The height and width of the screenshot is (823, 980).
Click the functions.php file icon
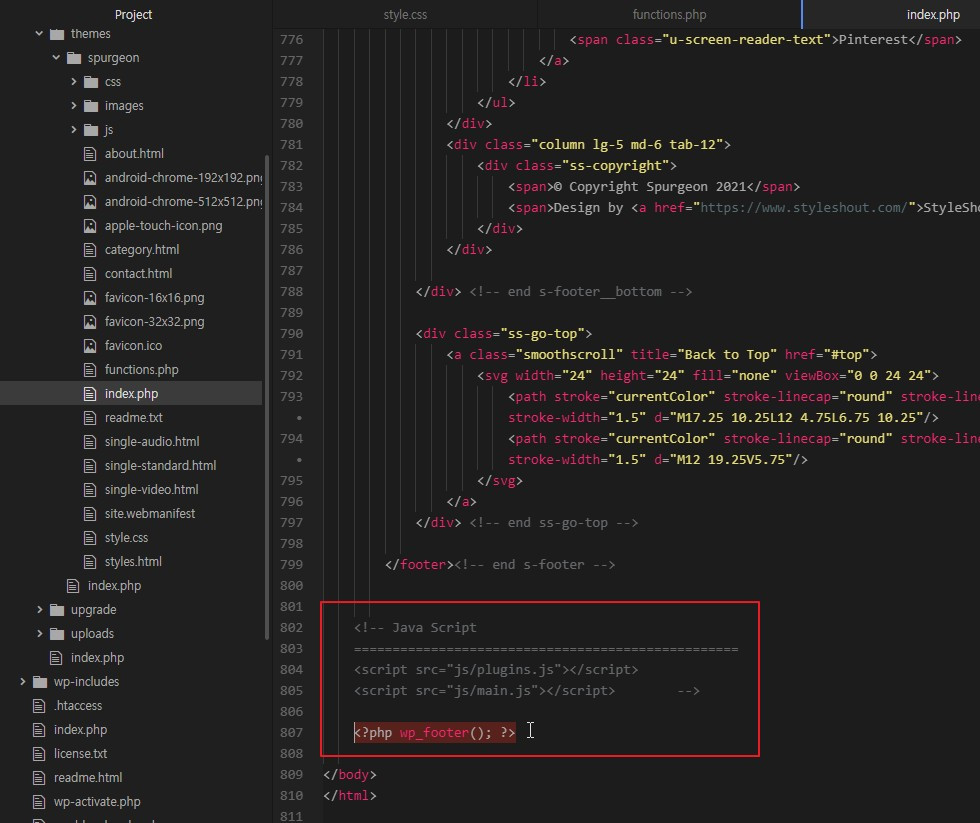(90, 370)
